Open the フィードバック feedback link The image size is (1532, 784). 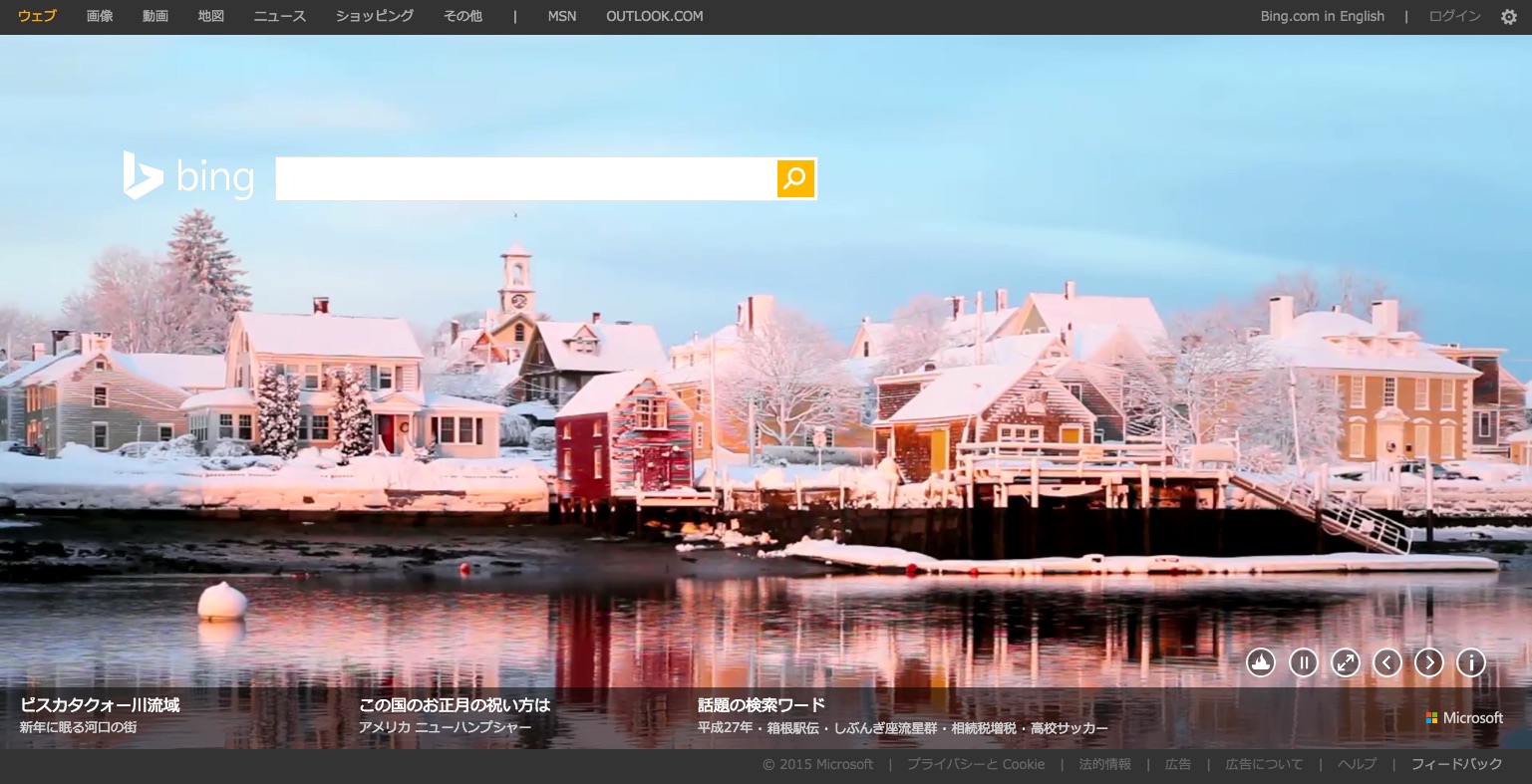[1456, 764]
